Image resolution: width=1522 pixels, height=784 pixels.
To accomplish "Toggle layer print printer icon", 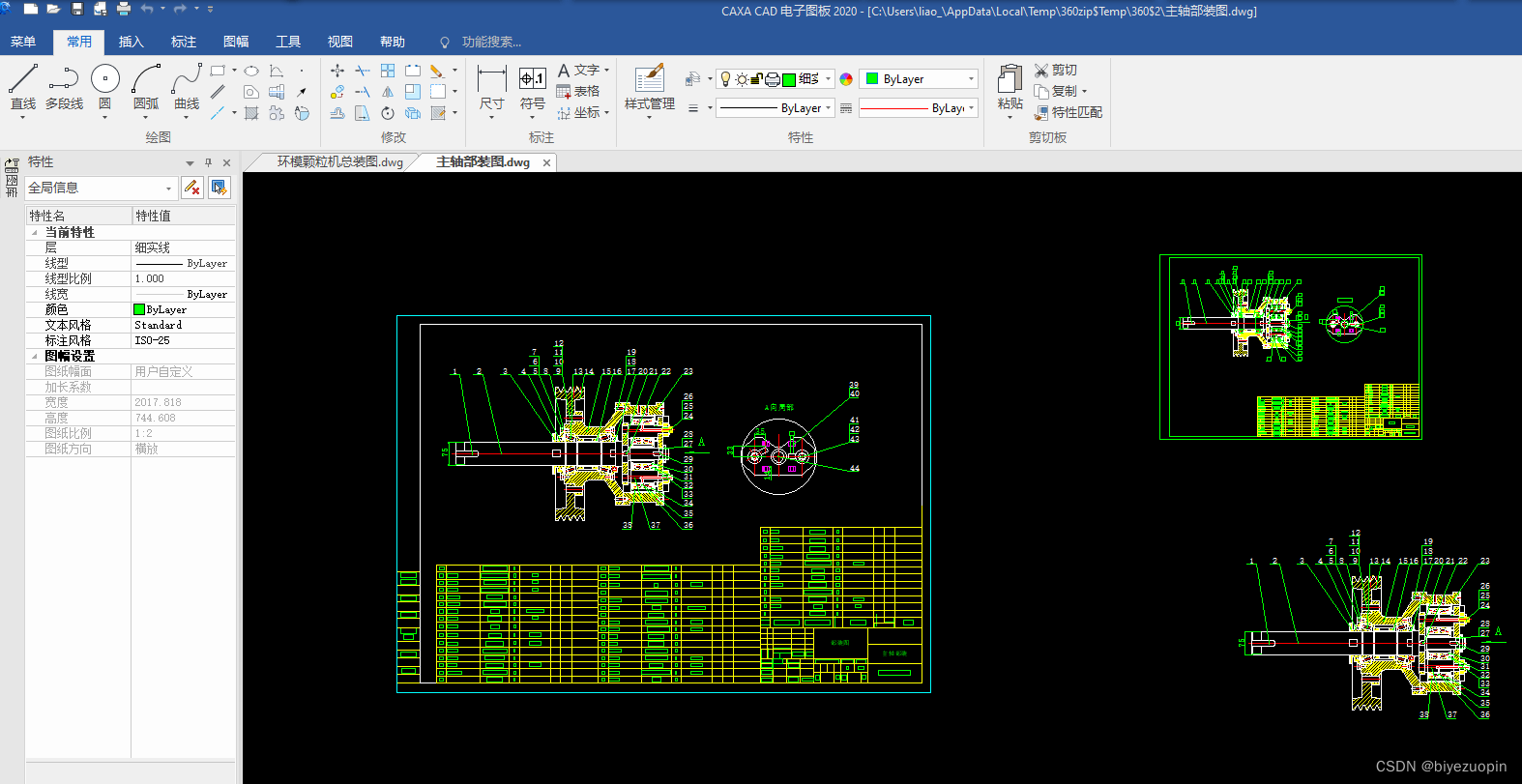I will (773, 79).
